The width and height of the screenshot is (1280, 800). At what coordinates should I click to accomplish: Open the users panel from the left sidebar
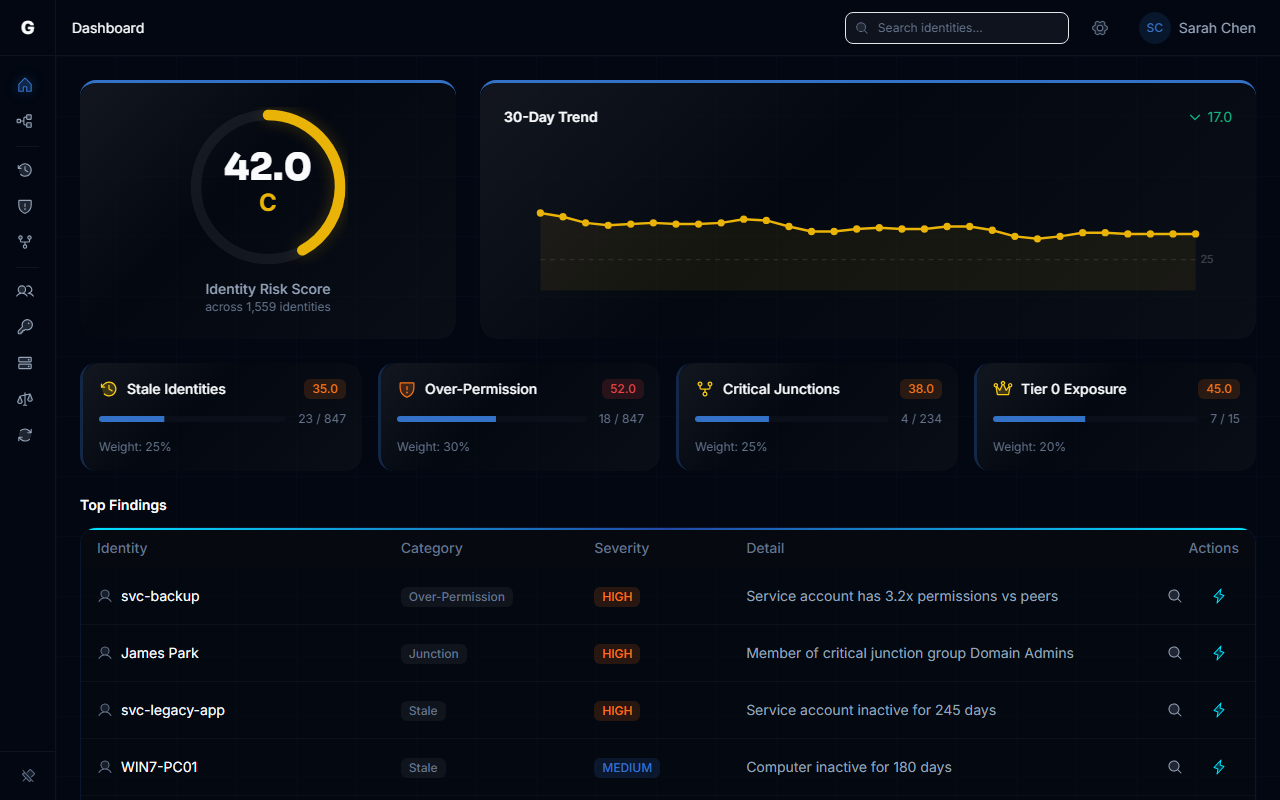25,291
